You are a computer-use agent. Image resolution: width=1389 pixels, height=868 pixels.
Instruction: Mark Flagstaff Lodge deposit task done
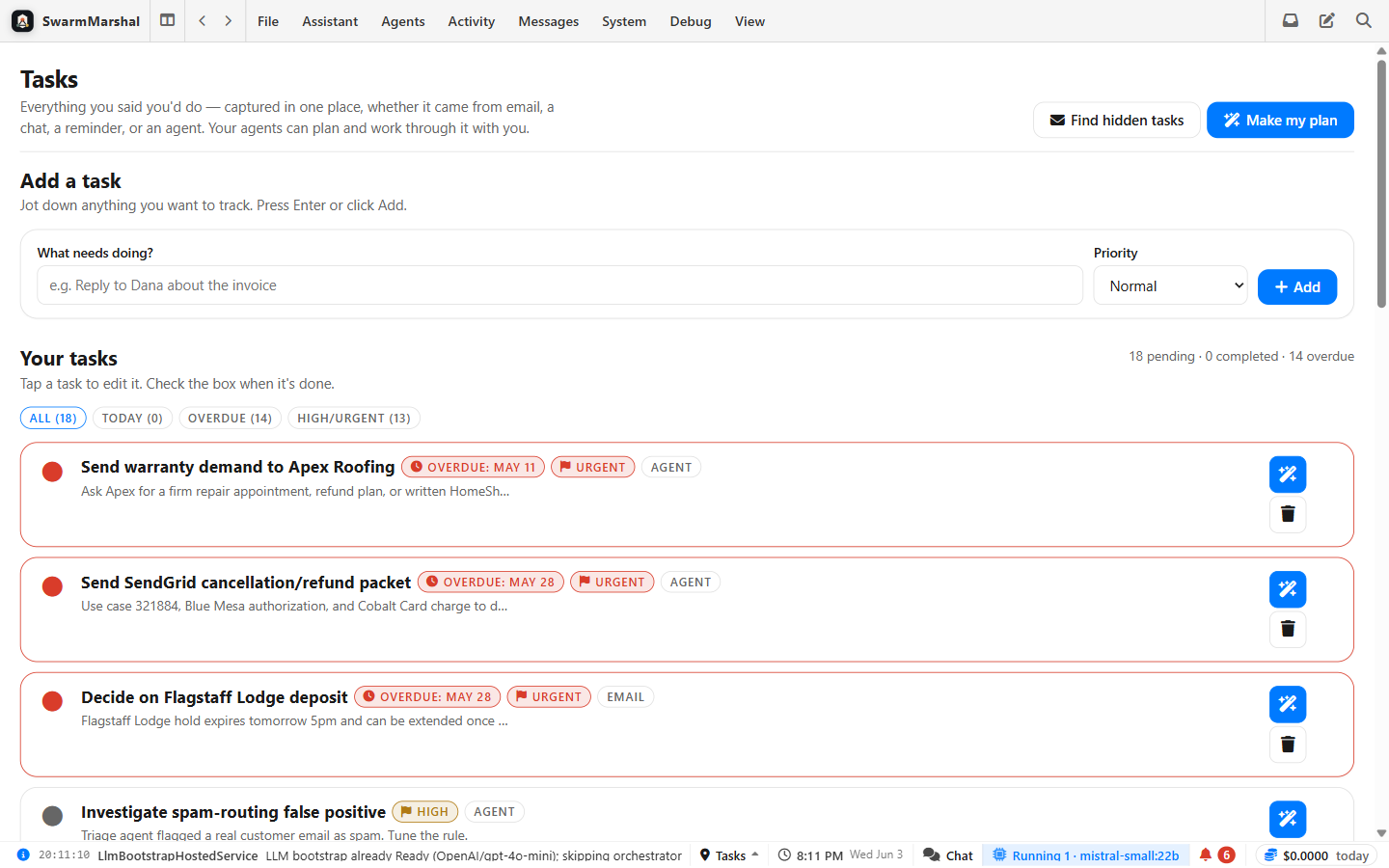pyautogui.click(x=53, y=701)
